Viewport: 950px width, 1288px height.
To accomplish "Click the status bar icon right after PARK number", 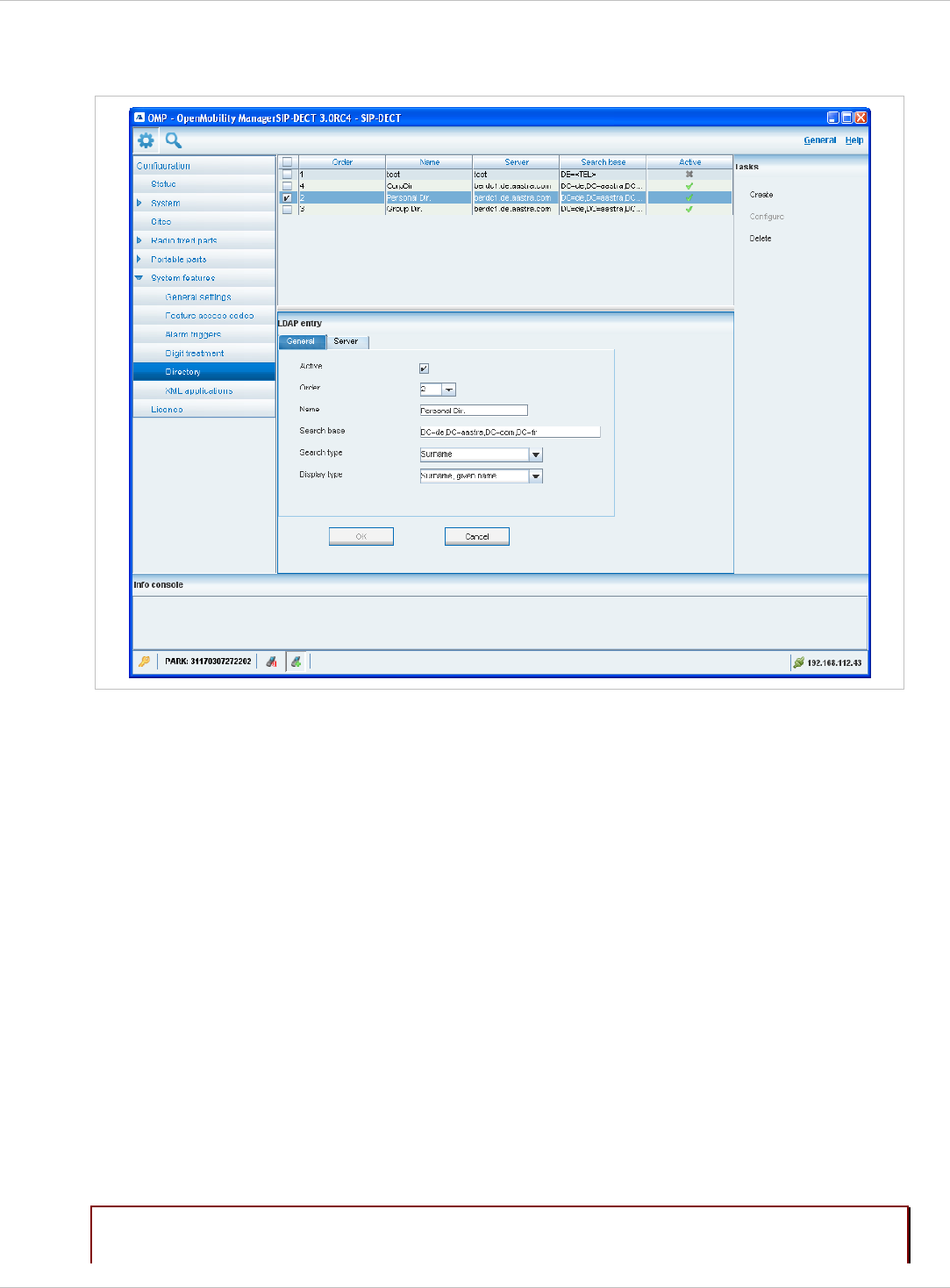I will tap(272, 662).
